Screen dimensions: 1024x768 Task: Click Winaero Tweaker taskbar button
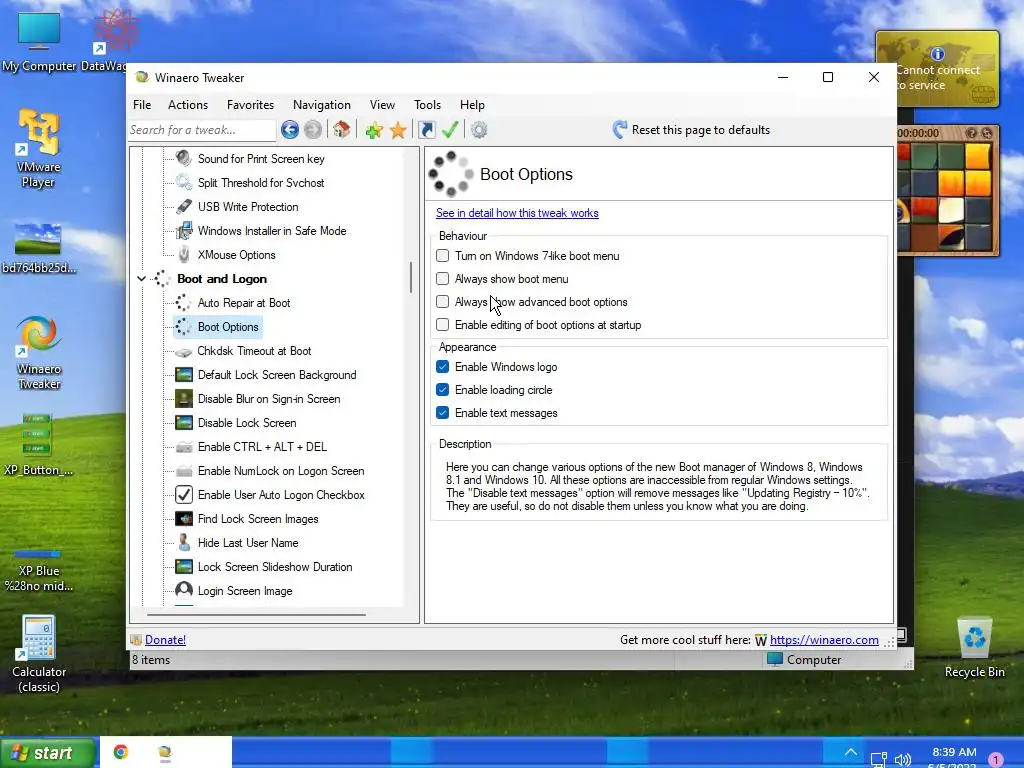click(165, 753)
